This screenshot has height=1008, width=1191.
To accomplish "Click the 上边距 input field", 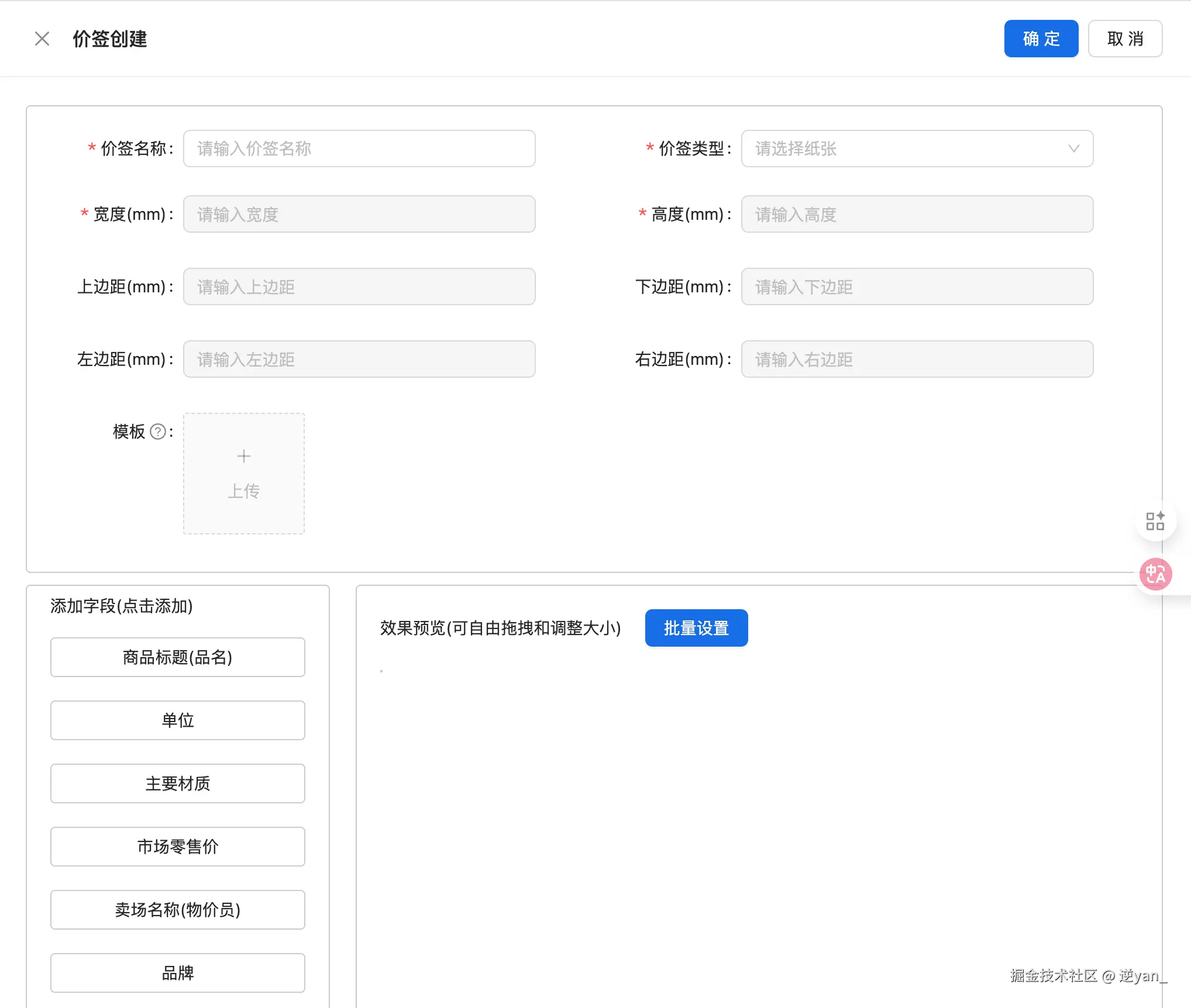I will [x=359, y=286].
